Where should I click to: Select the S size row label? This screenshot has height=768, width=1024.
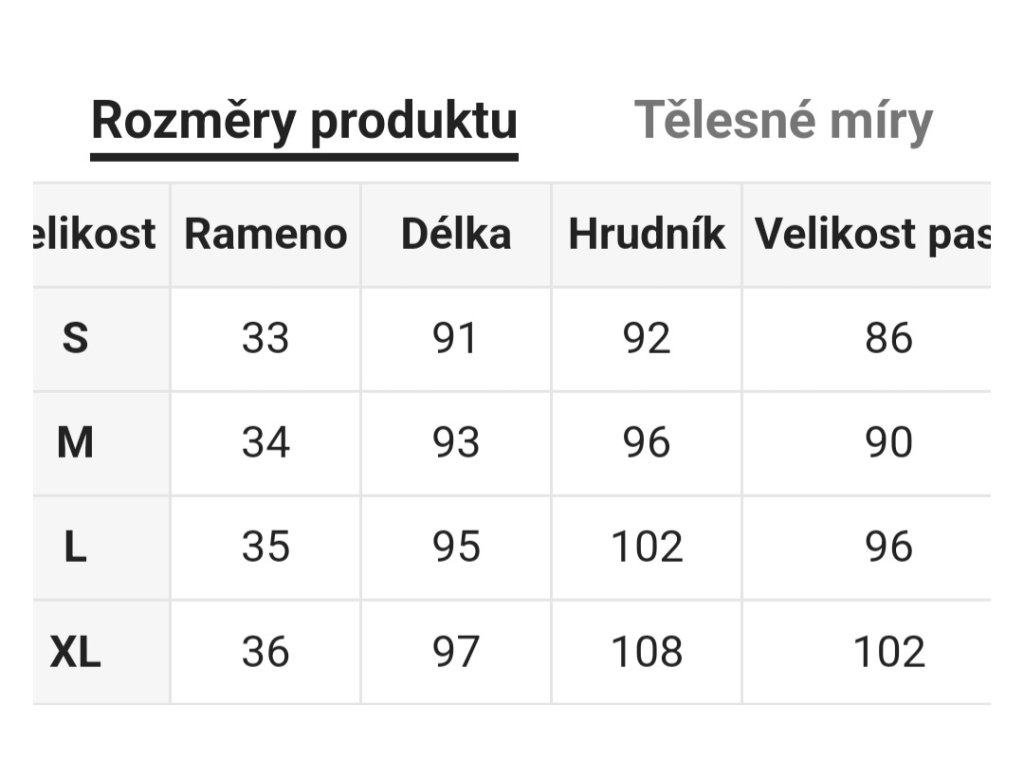click(x=75, y=339)
